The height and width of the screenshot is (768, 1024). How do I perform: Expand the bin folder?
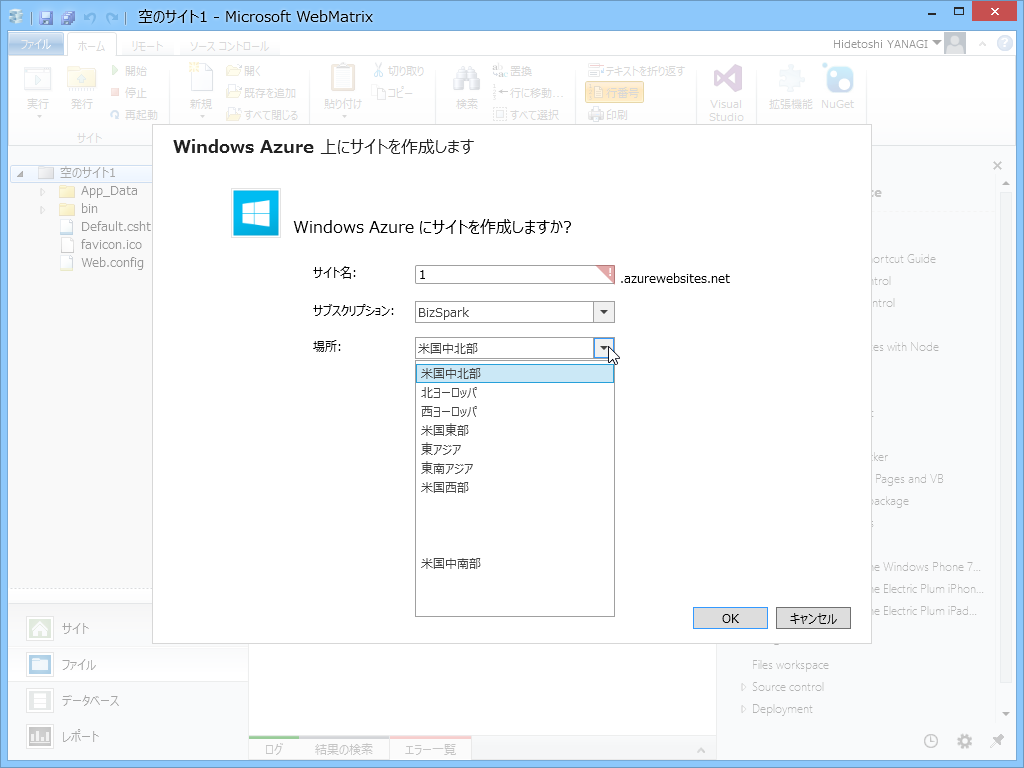pos(42,210)
